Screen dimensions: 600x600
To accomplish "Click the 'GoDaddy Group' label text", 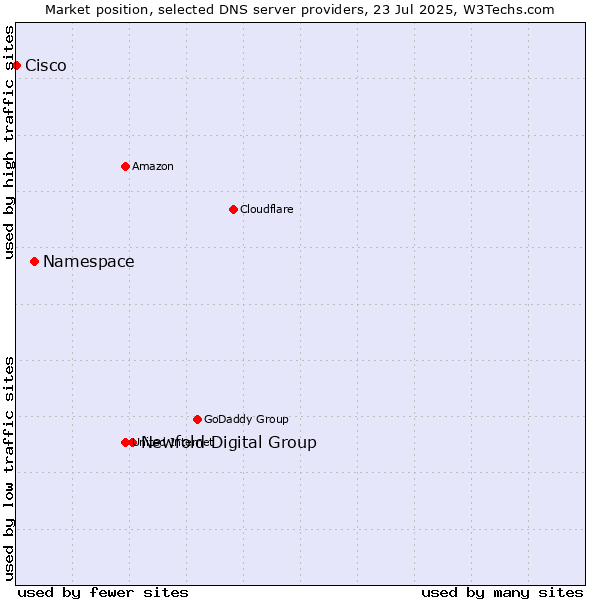I will tap(246, 419).
